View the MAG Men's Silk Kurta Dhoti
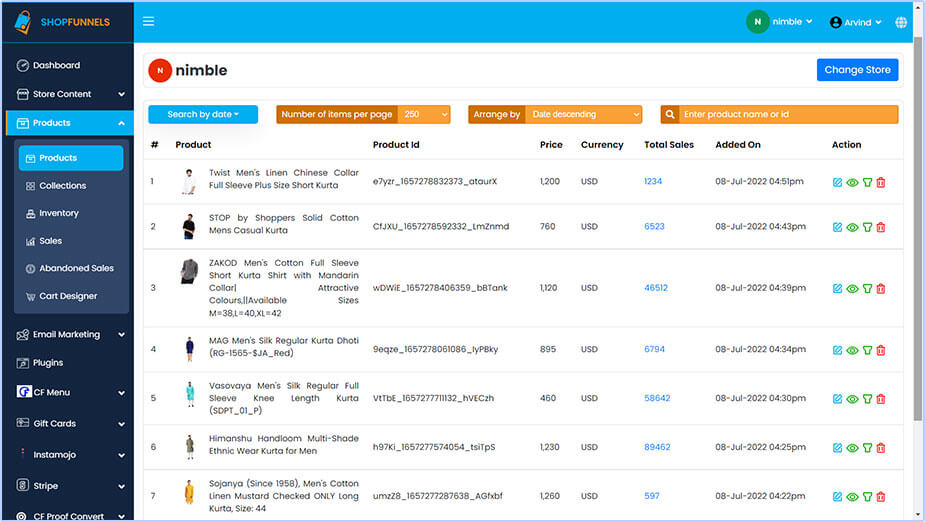925x522 pixels. pos(852,350)
